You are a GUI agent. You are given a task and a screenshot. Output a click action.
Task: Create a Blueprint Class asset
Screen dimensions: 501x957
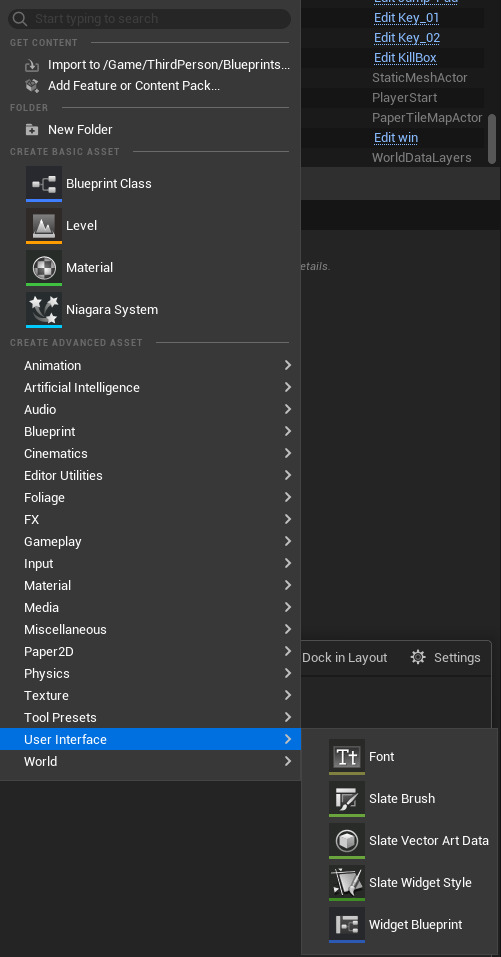pyautogui.click(x=150, y=184)
